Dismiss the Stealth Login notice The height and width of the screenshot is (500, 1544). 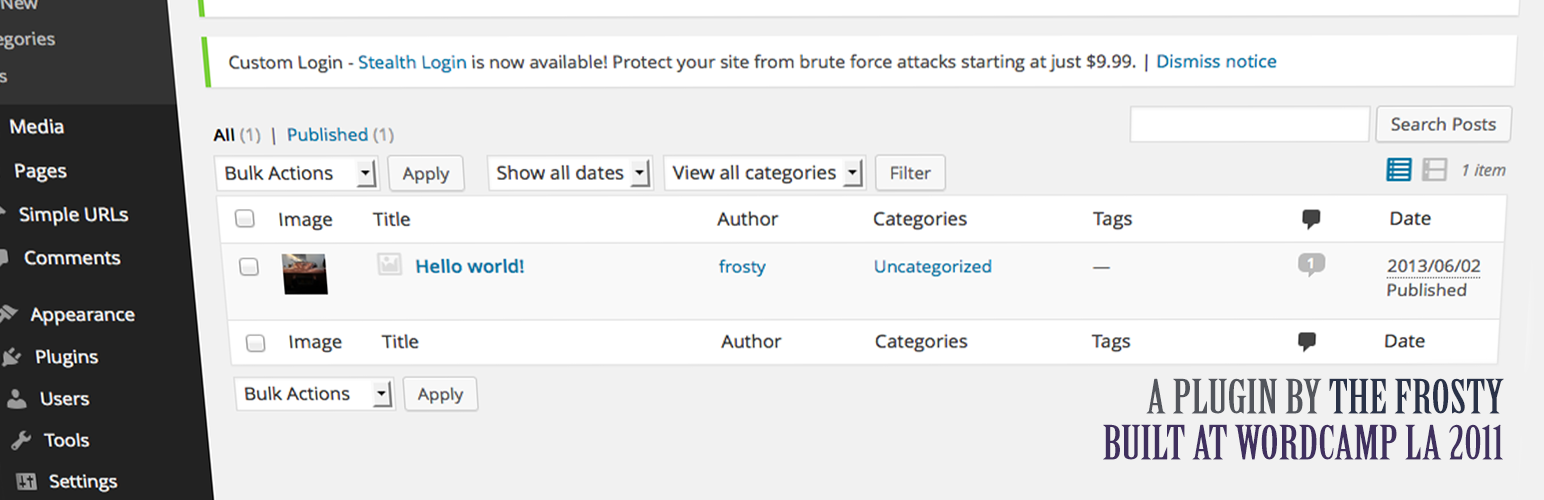[x=1216, y=61]
